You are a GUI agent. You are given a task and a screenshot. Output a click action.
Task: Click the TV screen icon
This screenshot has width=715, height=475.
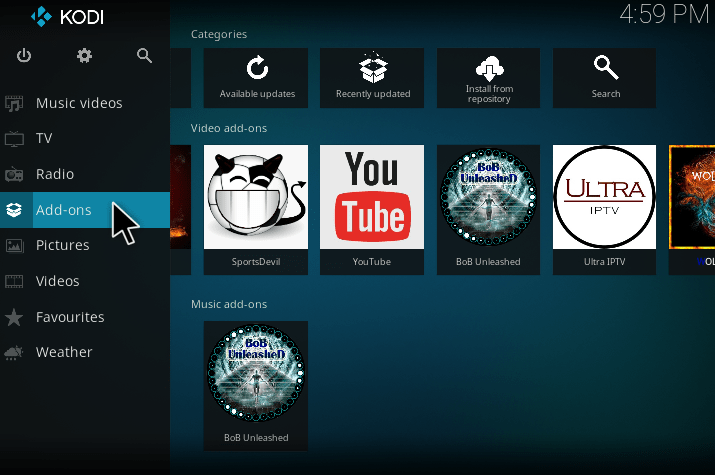pos(14,139)
